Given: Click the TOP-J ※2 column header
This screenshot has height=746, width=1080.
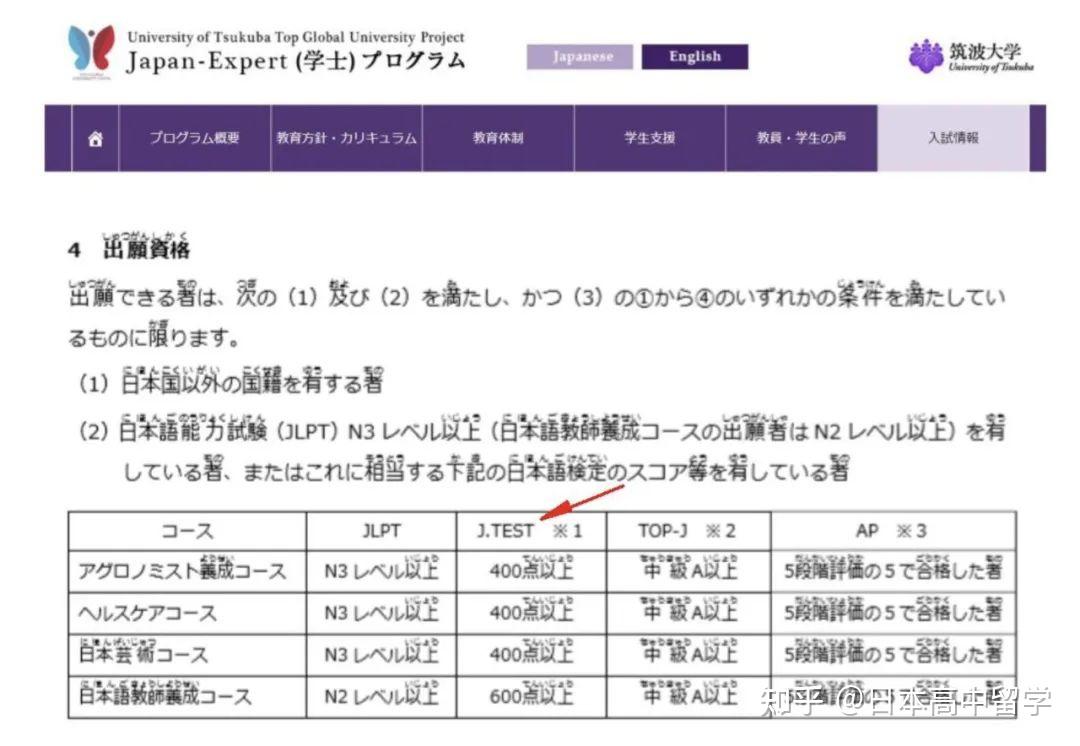Looking at the screenshot, I should (688, 531).
